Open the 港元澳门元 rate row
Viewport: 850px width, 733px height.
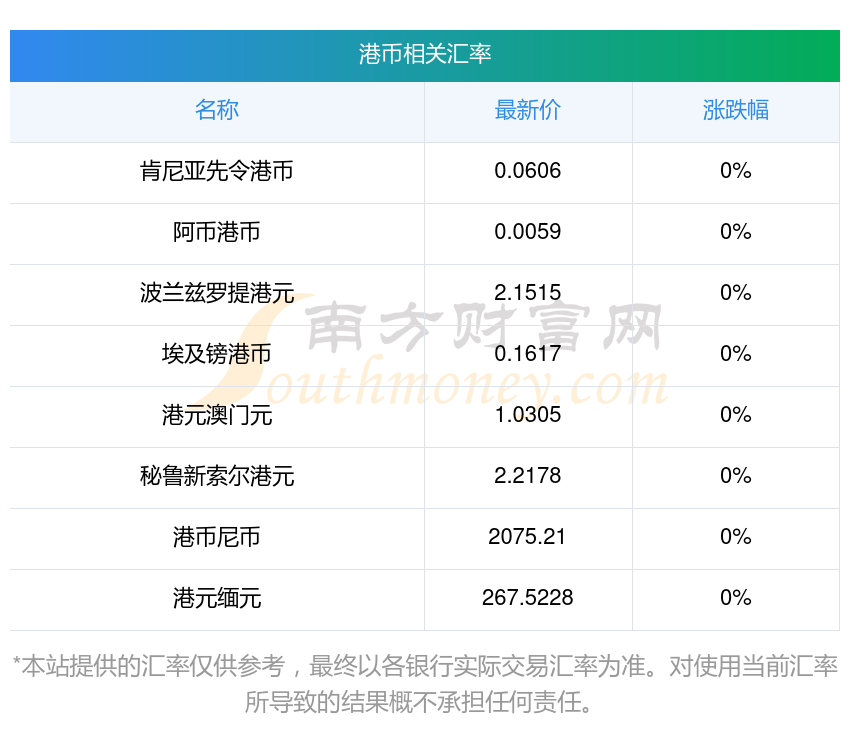click(424, 415)
